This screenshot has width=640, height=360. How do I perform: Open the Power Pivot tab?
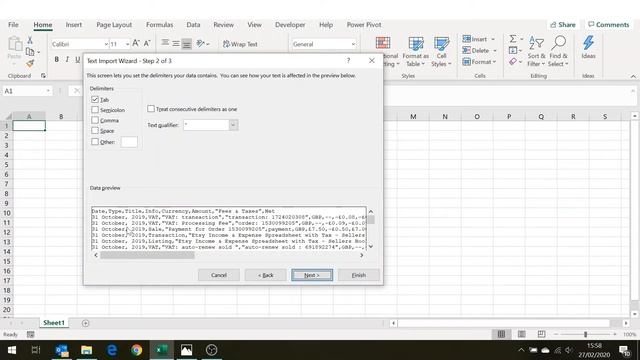pos(364,24)
